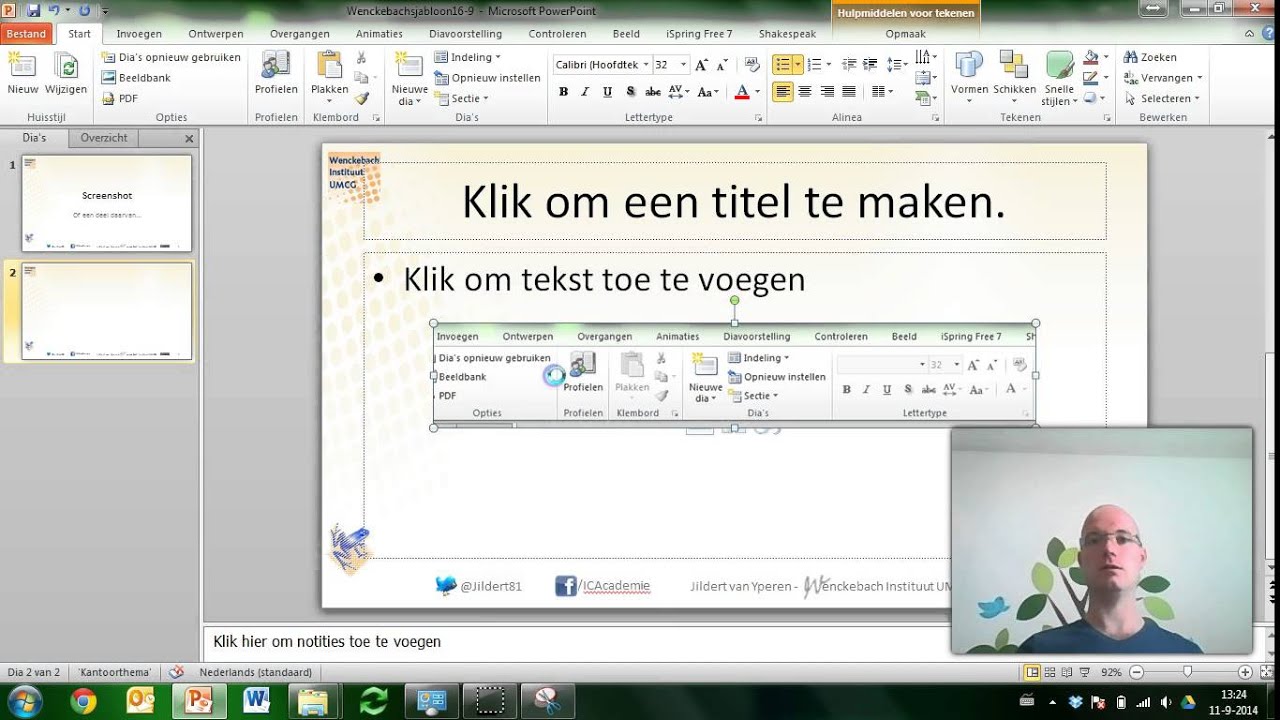The image size is (1280, 720).
Task: Toggle Underline formatting
Action: tap(607, 91)
